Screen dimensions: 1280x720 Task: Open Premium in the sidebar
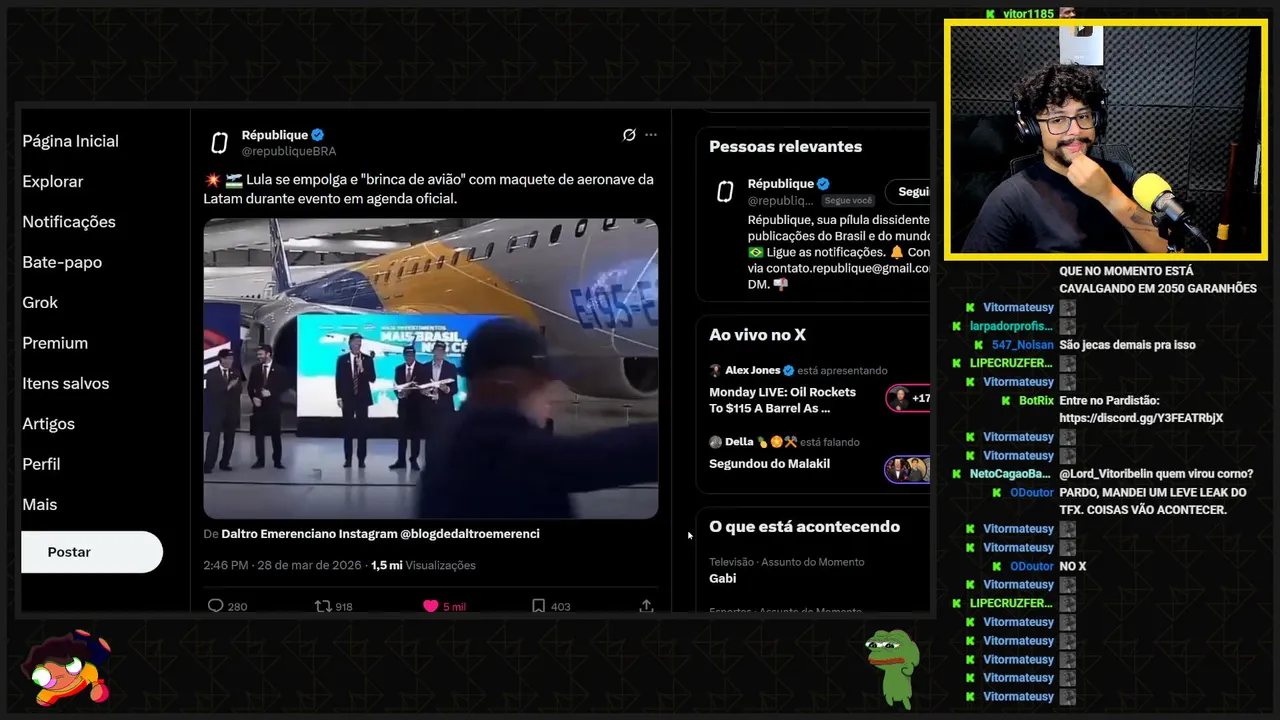[55, 343]
